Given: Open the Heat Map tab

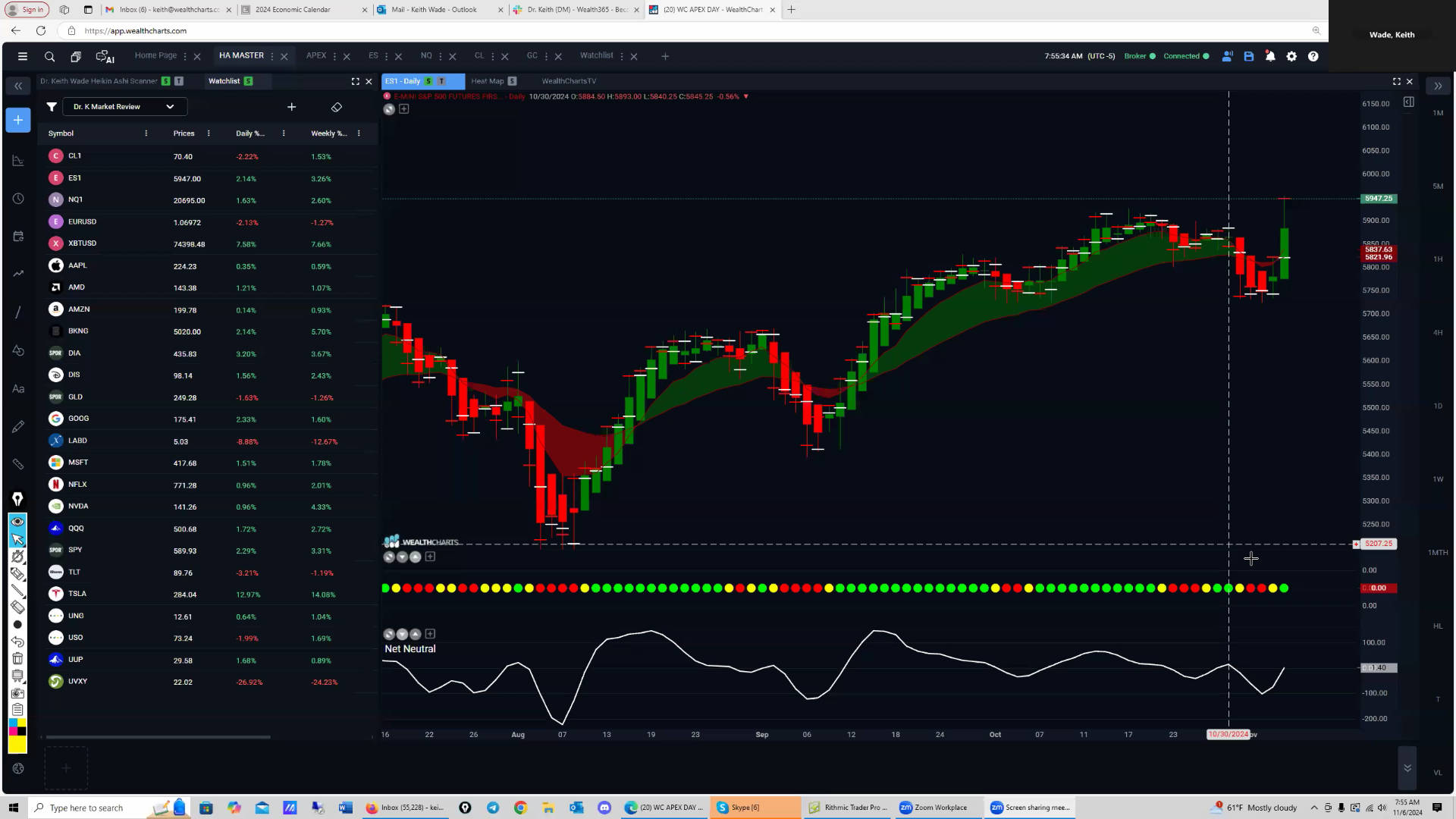Looking at the screenshot, I should point(487,81).
